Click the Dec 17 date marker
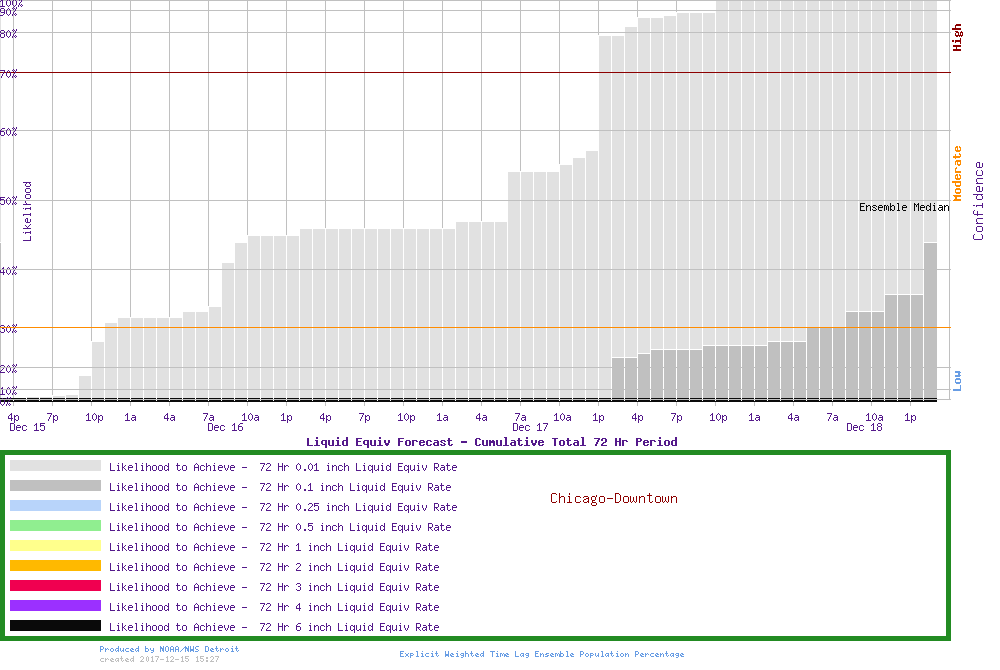The width and height of the screenshot is (1000, 670). click(530, 428)
